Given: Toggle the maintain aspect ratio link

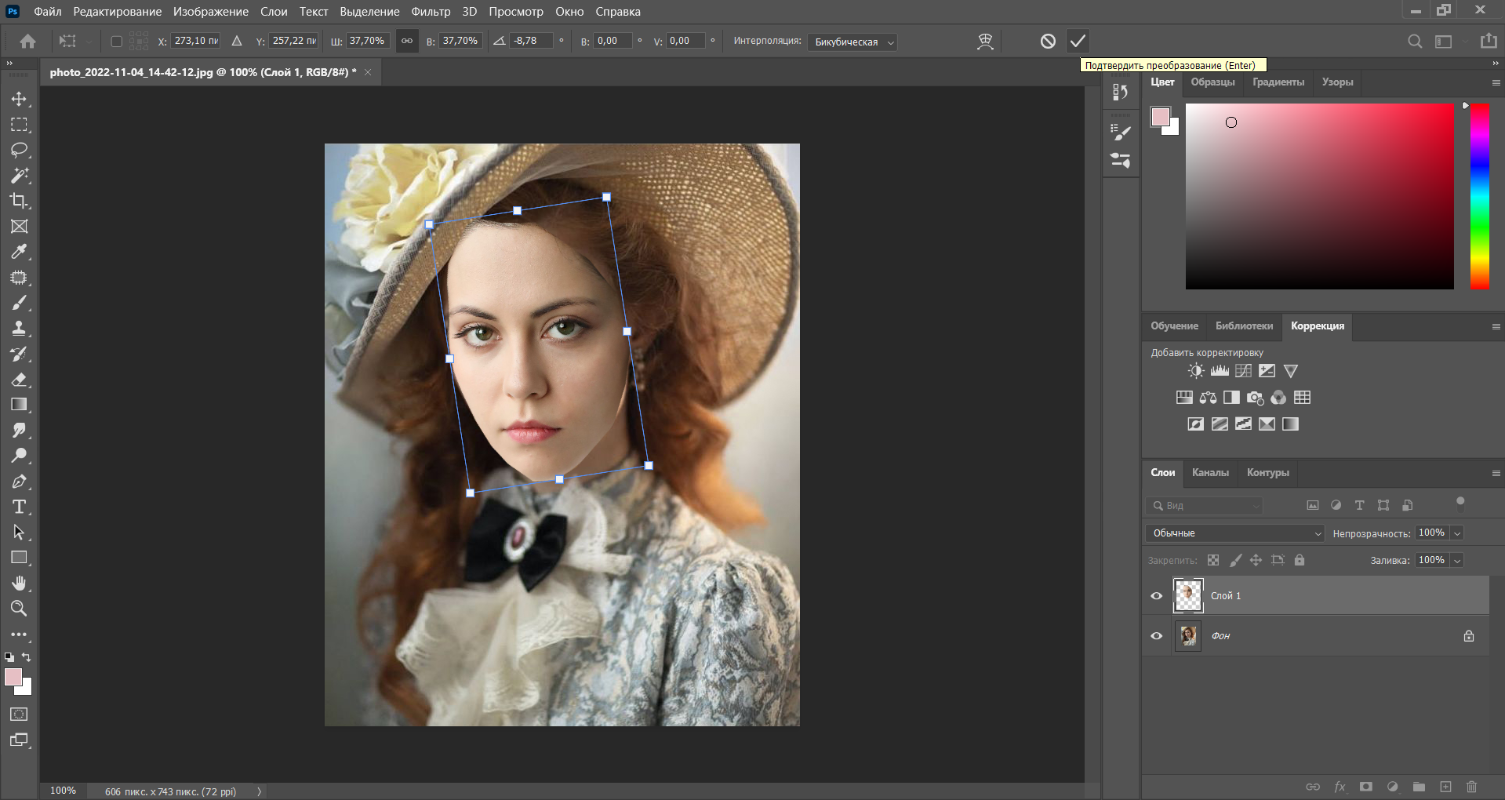Looking at the screenshot, I should (x=406, y=41).
